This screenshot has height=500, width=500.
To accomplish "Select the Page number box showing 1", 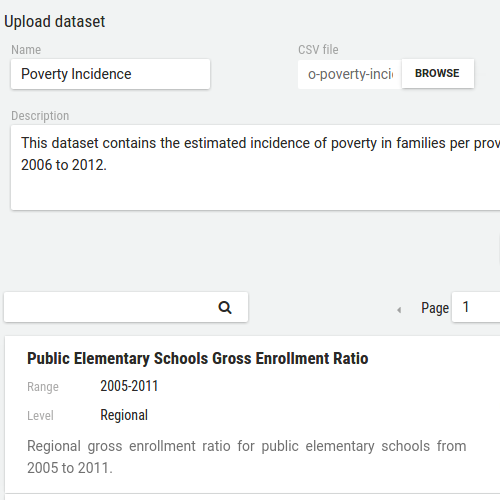I will point(476,307).
